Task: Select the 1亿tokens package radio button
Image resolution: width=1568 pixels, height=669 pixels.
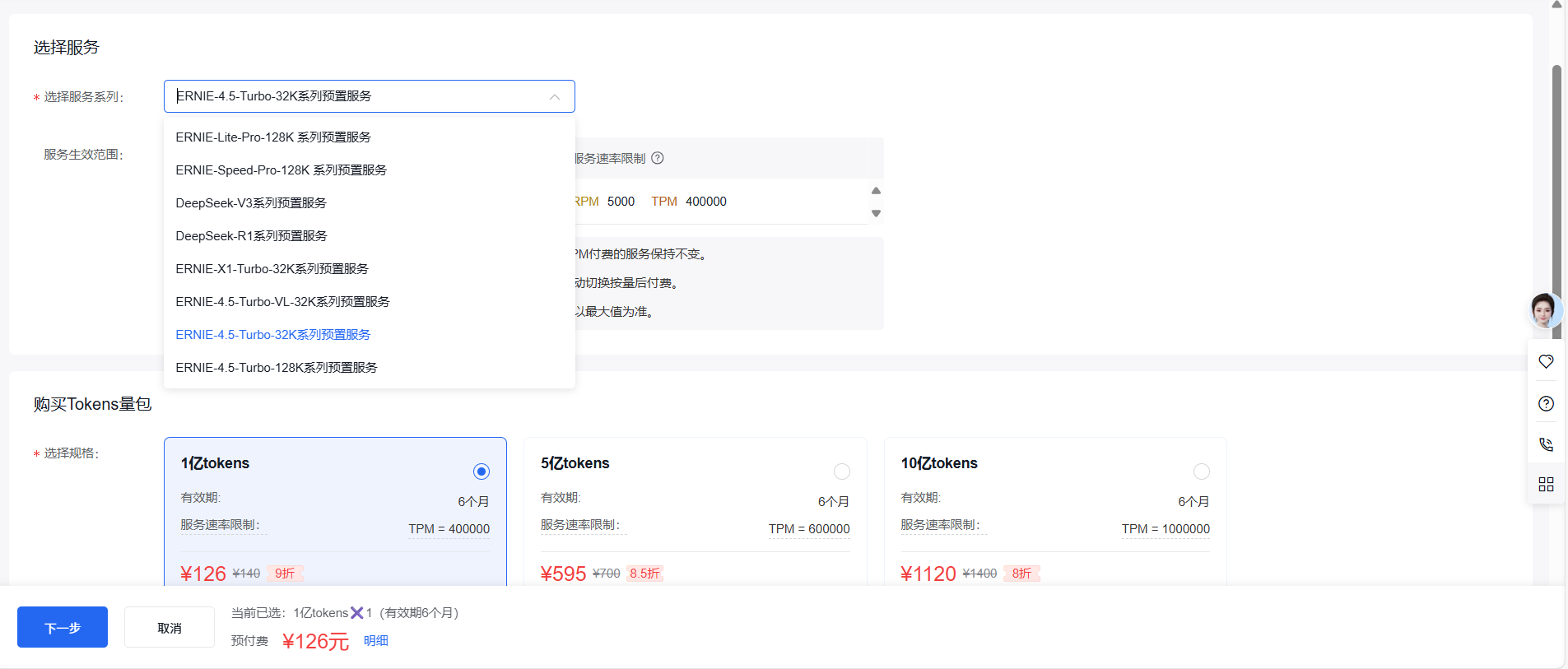Action: coord(482,472)
